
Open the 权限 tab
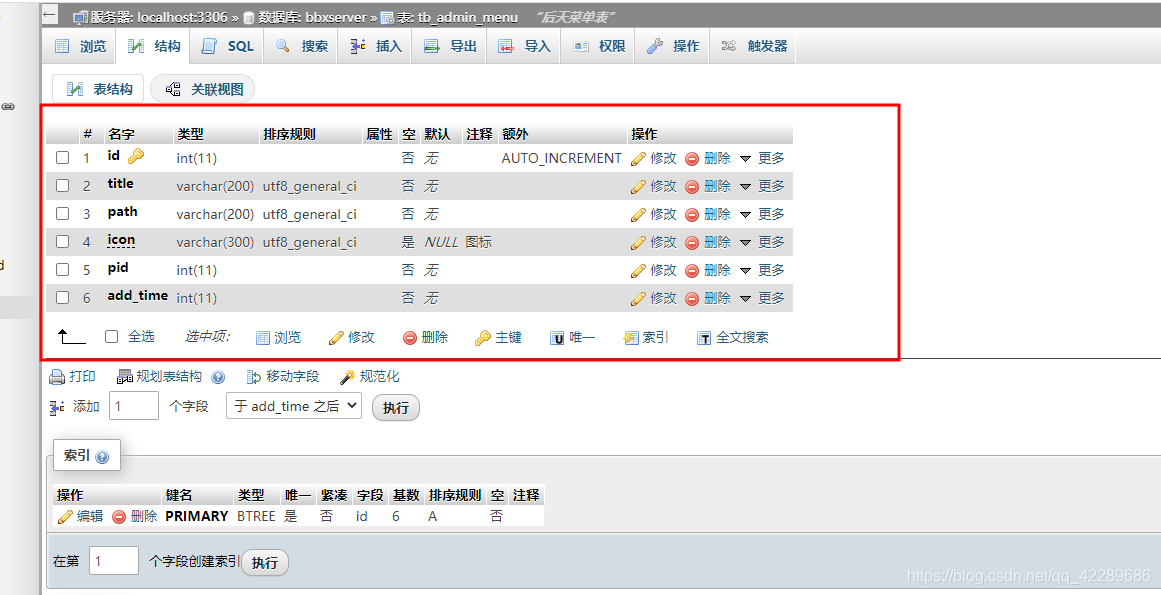tap(598, 46)
